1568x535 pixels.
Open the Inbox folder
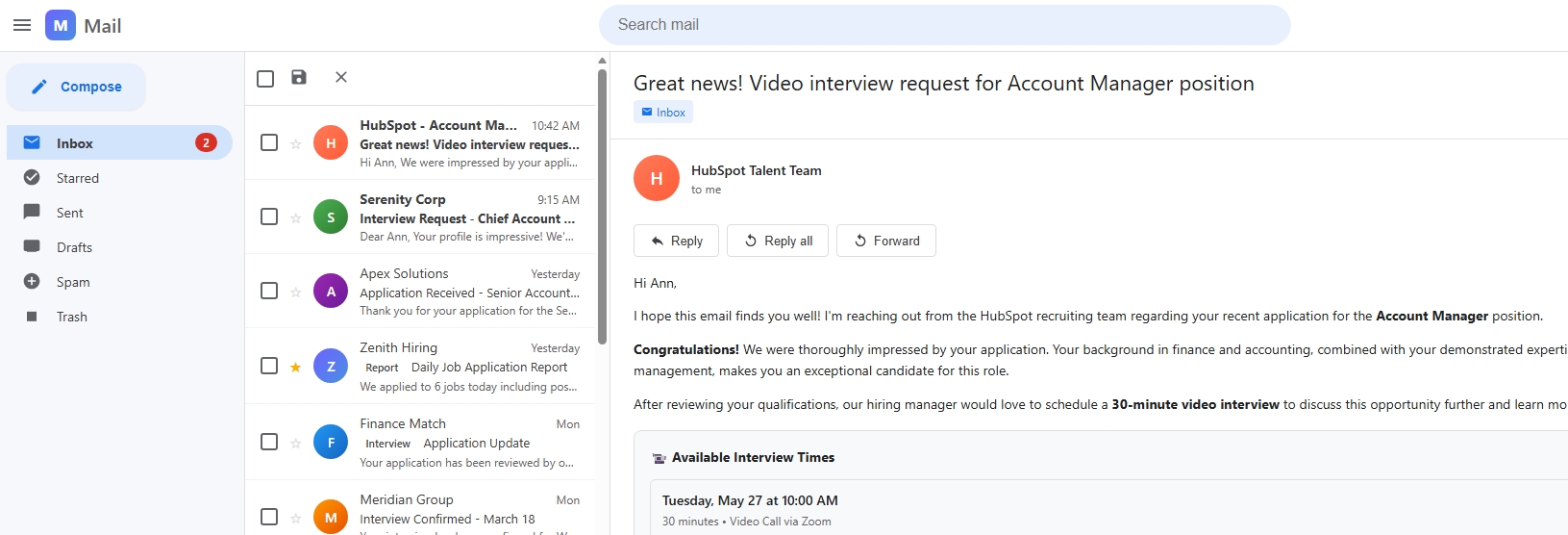click(119, 142)
